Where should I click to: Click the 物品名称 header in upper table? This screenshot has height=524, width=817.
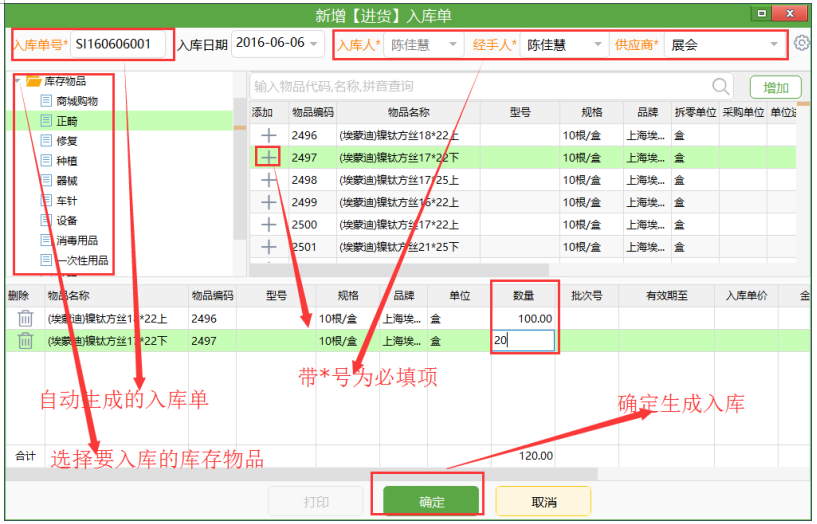tap(408, 113)
